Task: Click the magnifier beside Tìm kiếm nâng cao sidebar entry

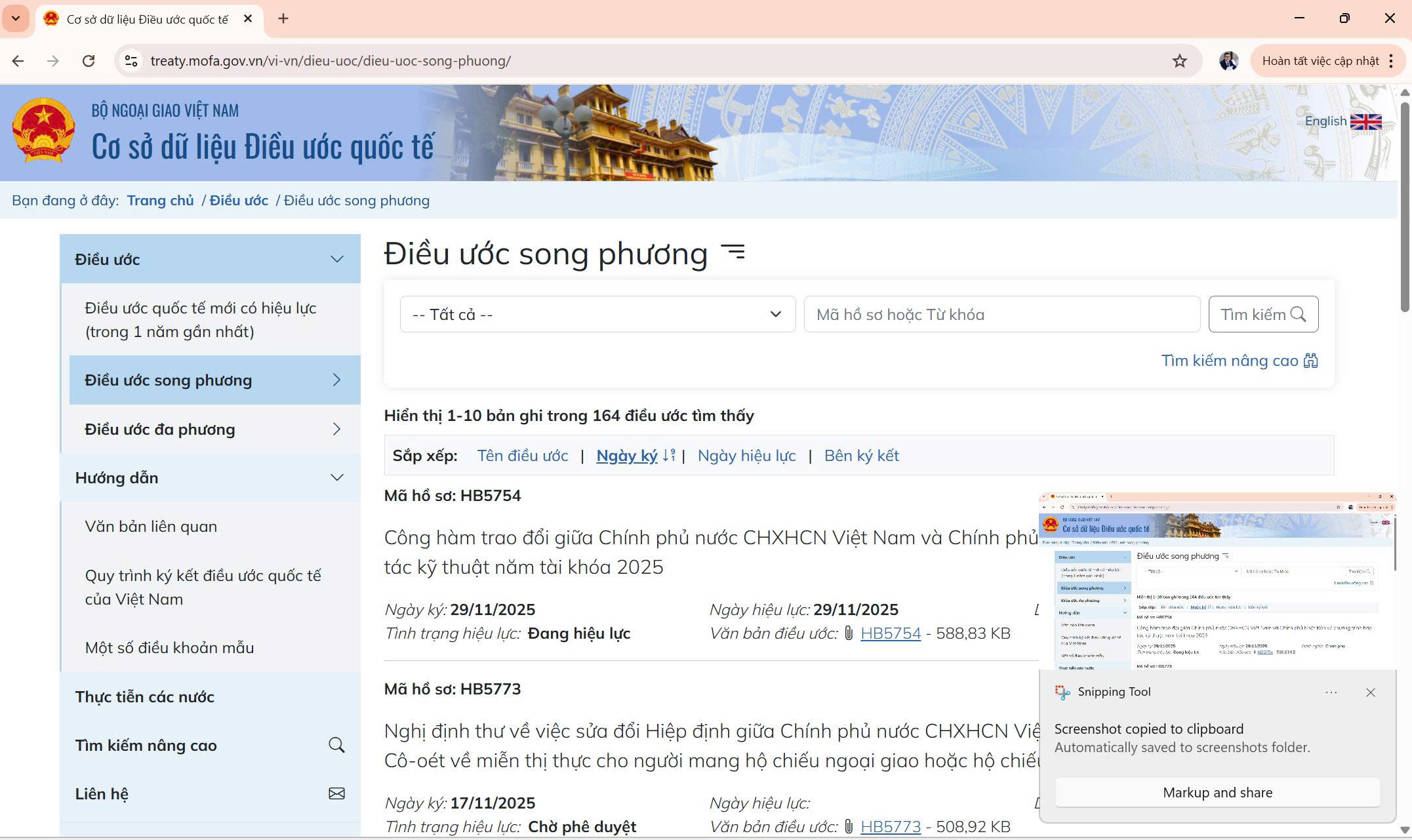Action: point(336,745)
